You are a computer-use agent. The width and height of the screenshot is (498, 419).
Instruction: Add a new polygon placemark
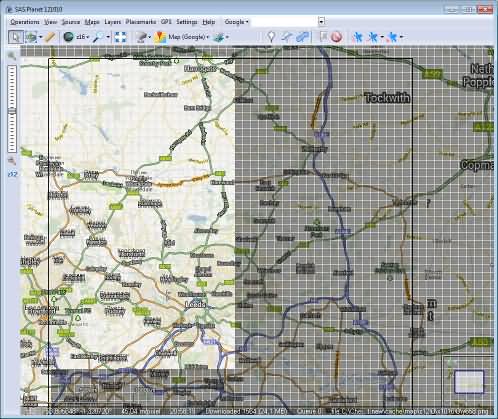[x=302, y=37]
